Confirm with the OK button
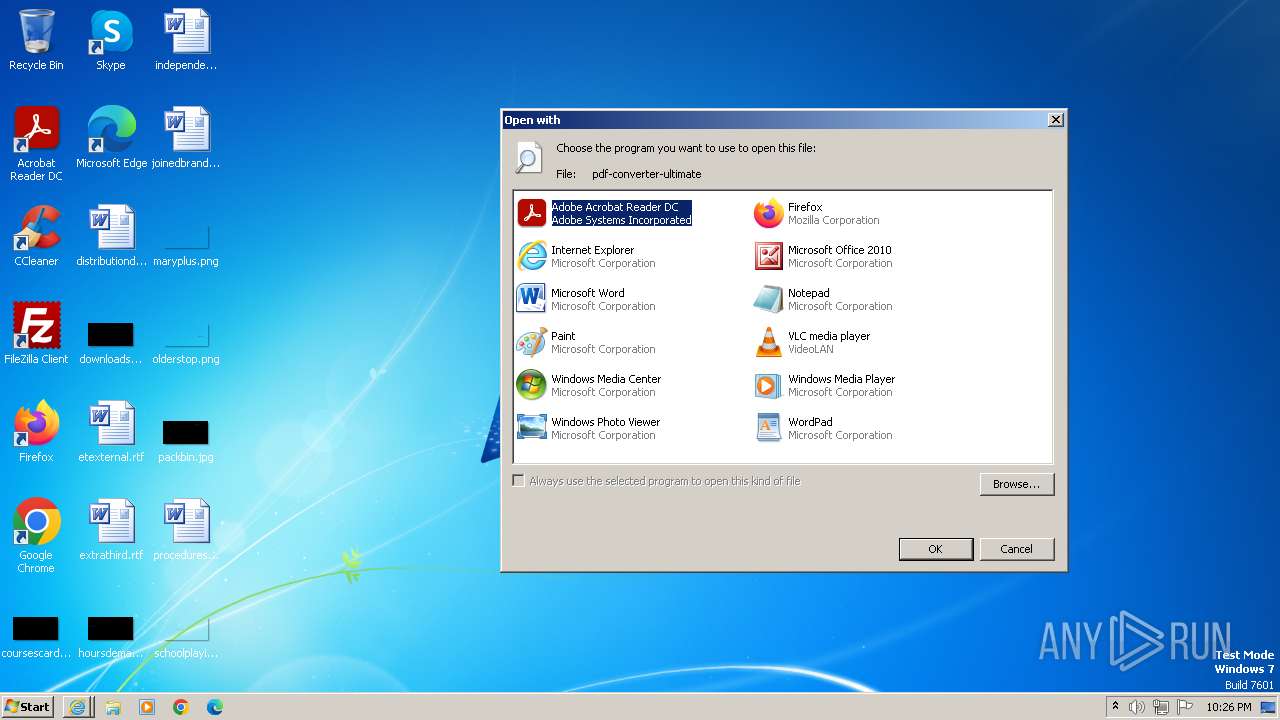The height and width of the screenshot is (720, 1280). click(935, 549)
